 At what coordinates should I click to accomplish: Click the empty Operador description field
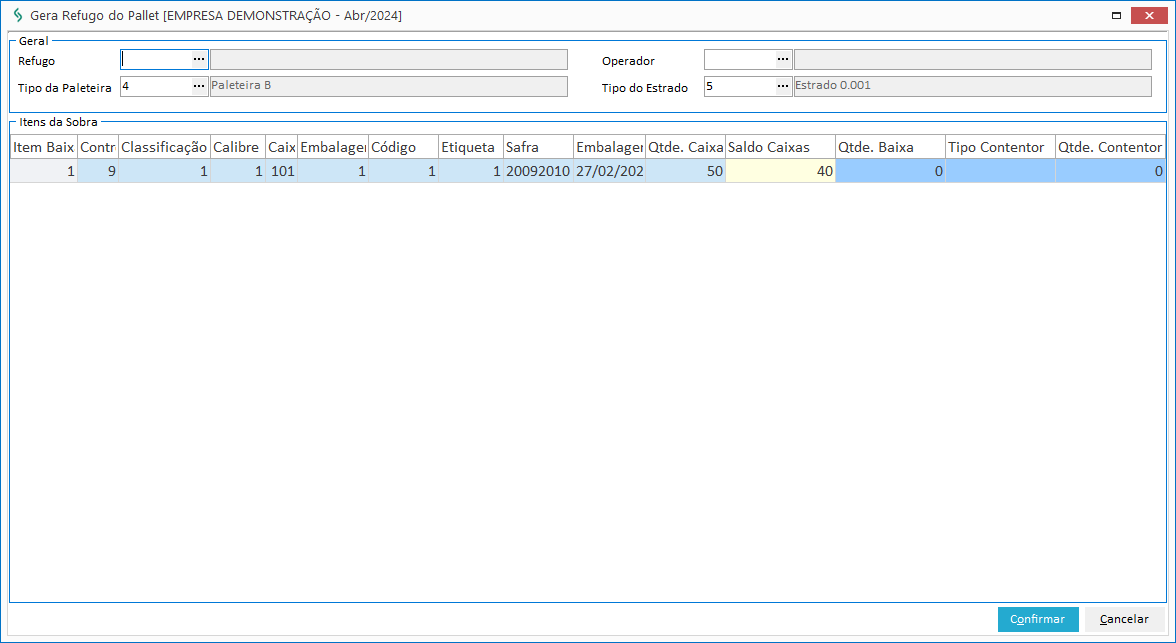click(x=973, y=59)
